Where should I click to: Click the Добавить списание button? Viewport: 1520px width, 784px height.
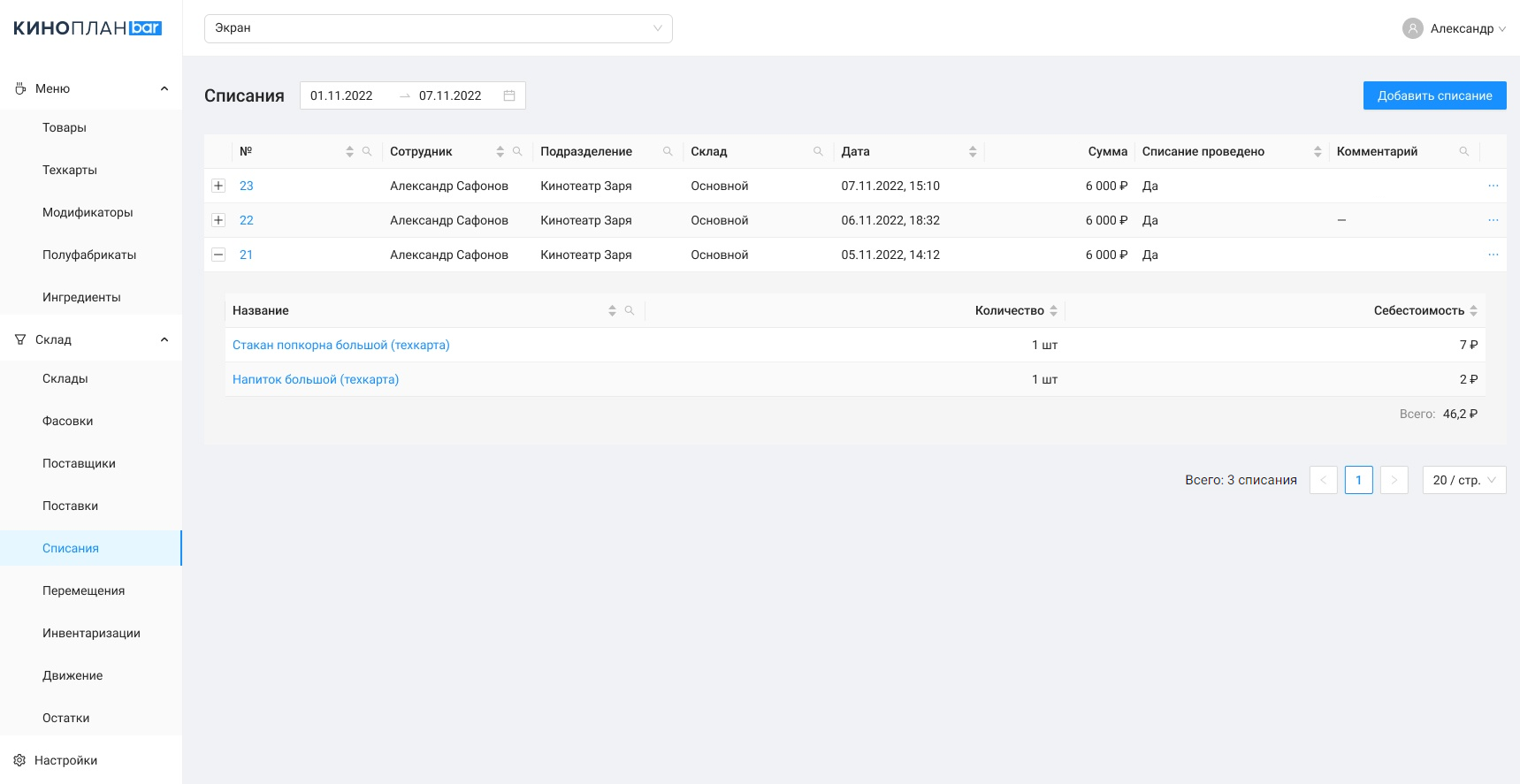[x=1435, y=95]
